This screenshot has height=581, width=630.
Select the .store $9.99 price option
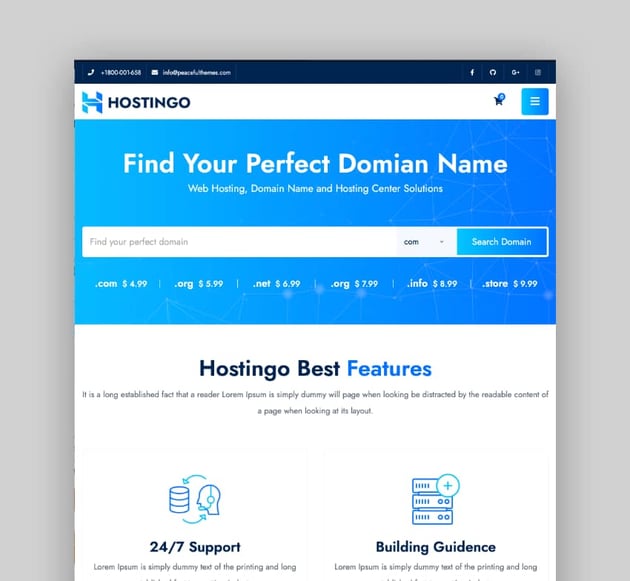[510, 284]
